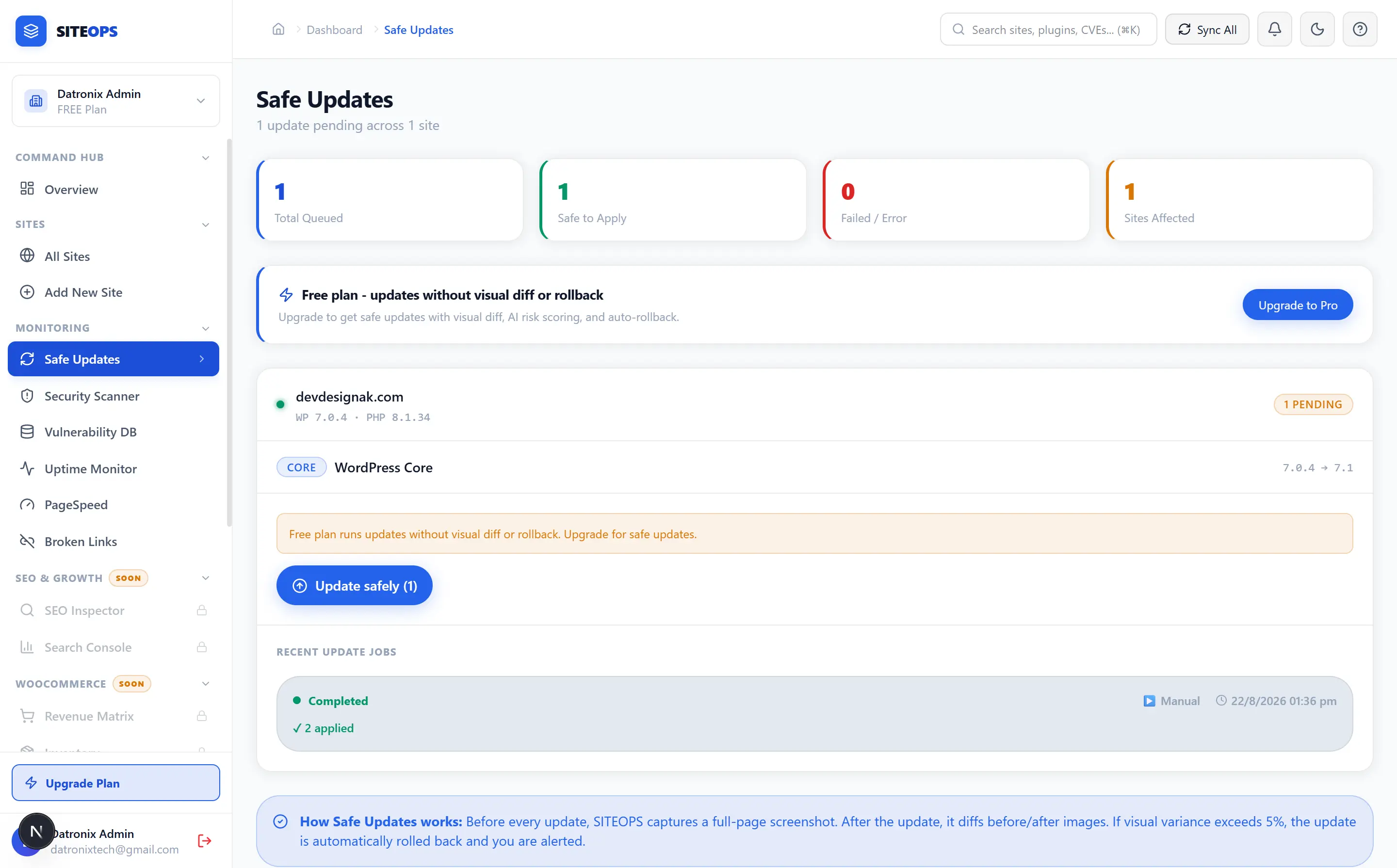
Task: Click the CORE tag on WordPress Core
Action: coord(301,467)
